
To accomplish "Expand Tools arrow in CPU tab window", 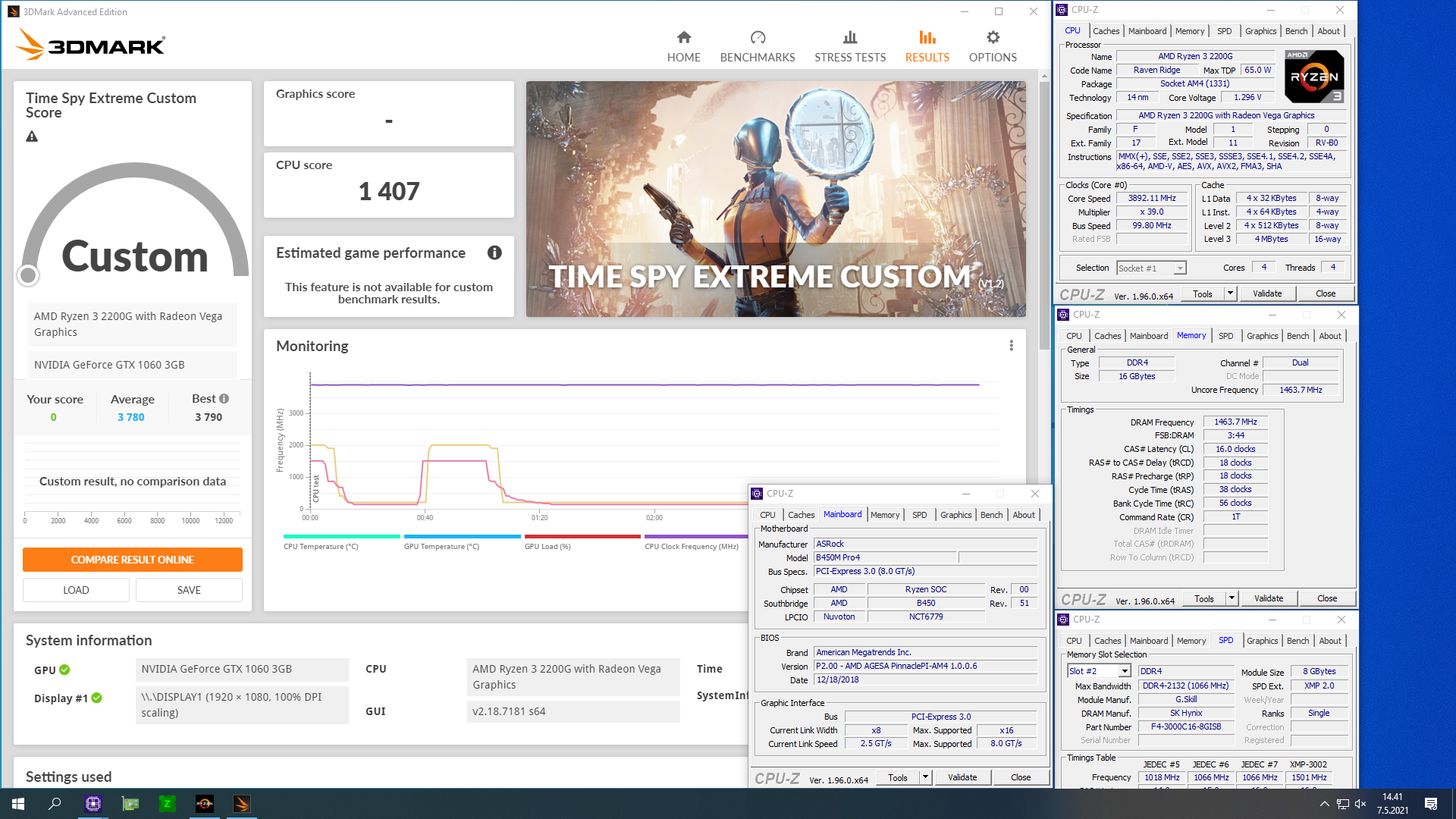I will tap(1230, 293).
